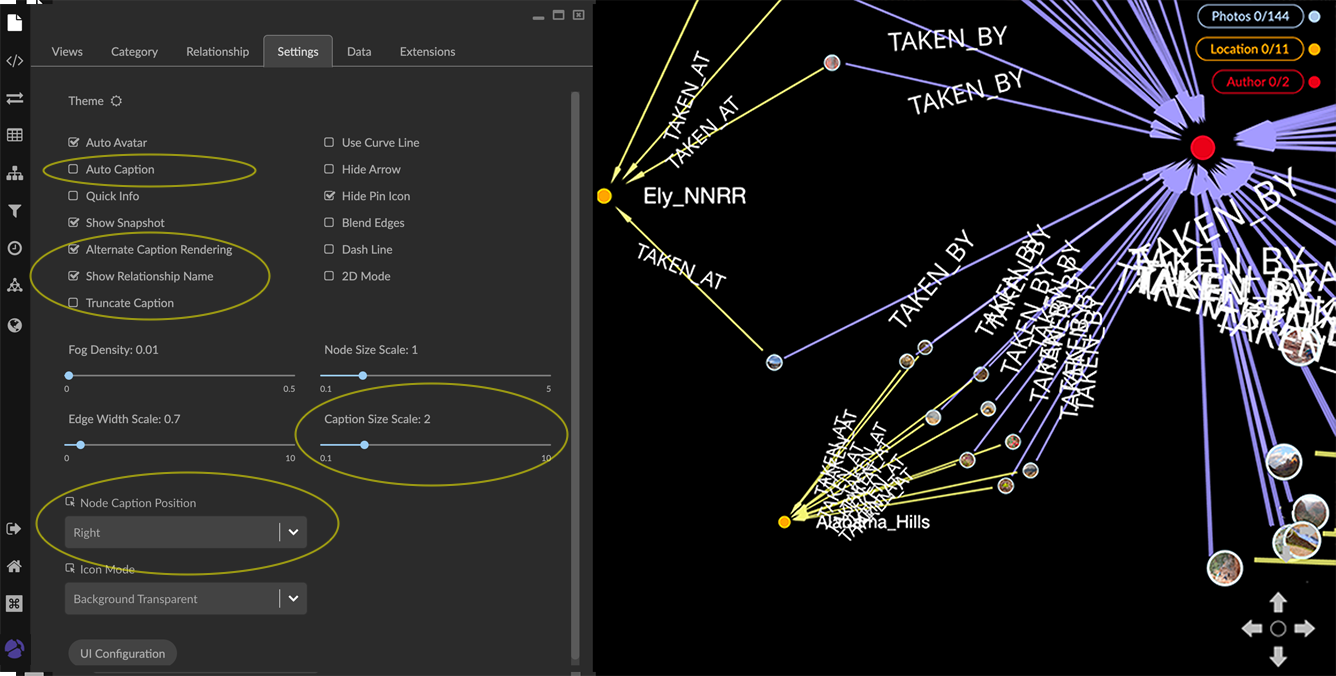
Task: Pan graph up with the up arrow
Action: [x=1278, y=602]
